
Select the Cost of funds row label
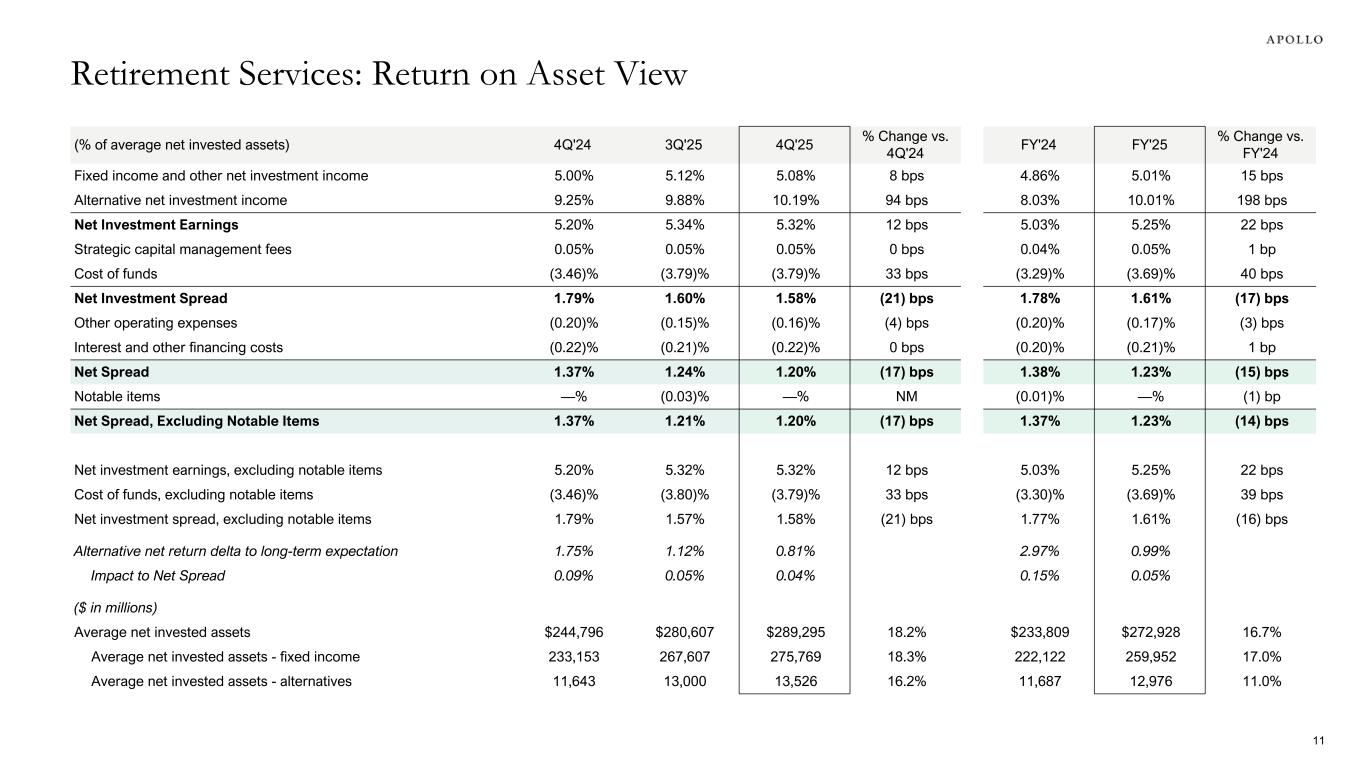coord(116,274)
